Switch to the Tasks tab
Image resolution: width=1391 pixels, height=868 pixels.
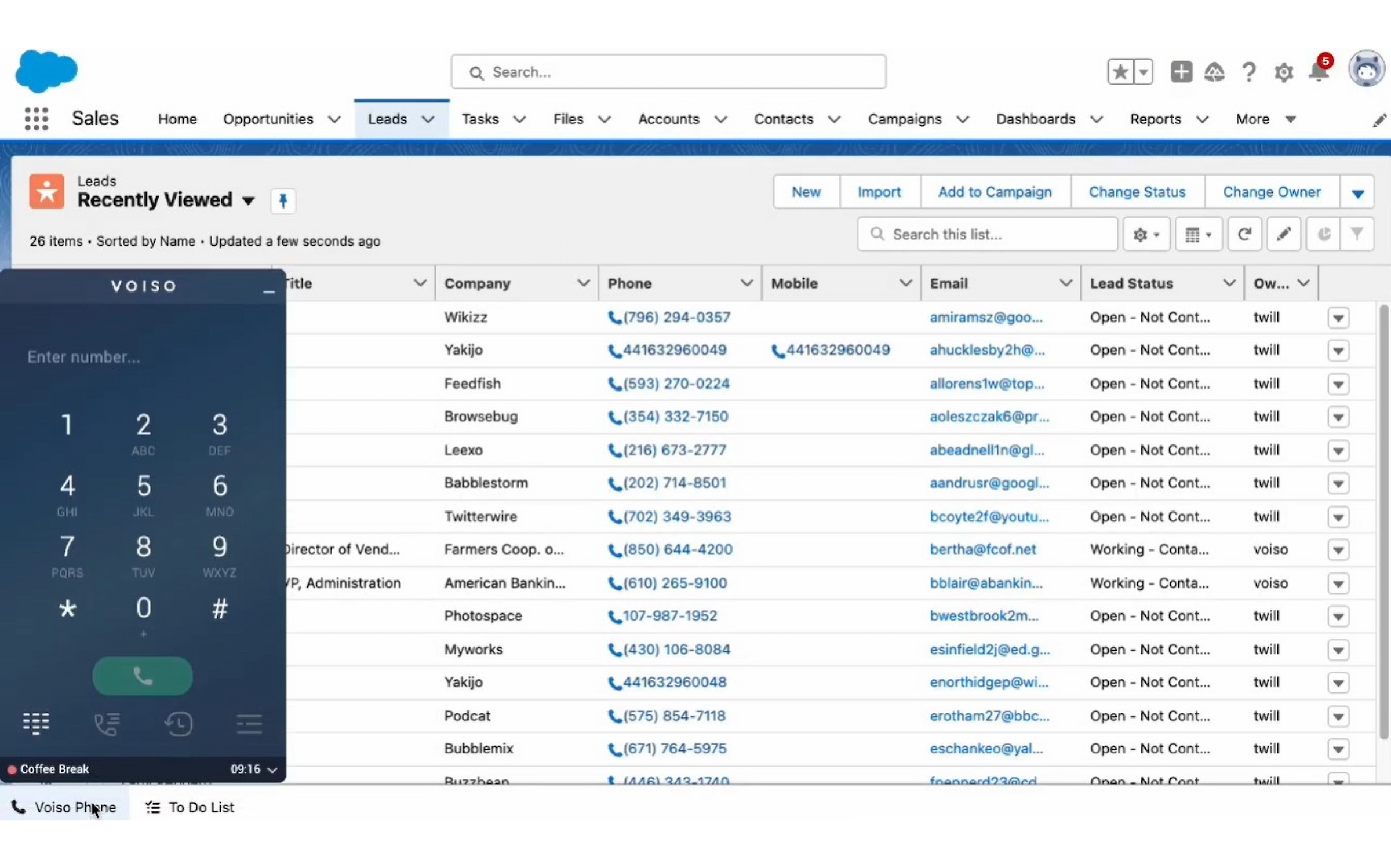click(480, 119)
